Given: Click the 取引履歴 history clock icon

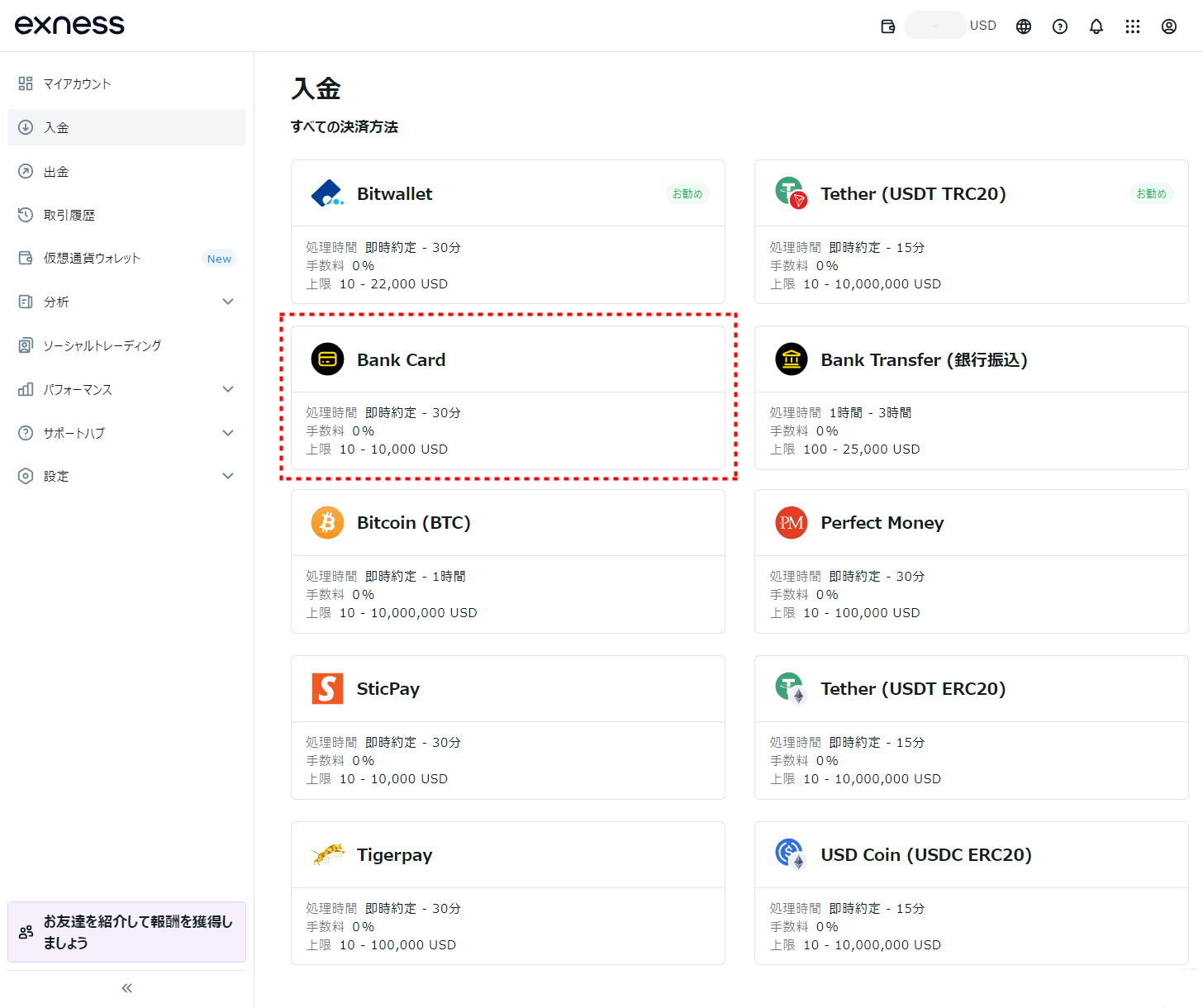Looking at the screenshot, I should 26,215.
